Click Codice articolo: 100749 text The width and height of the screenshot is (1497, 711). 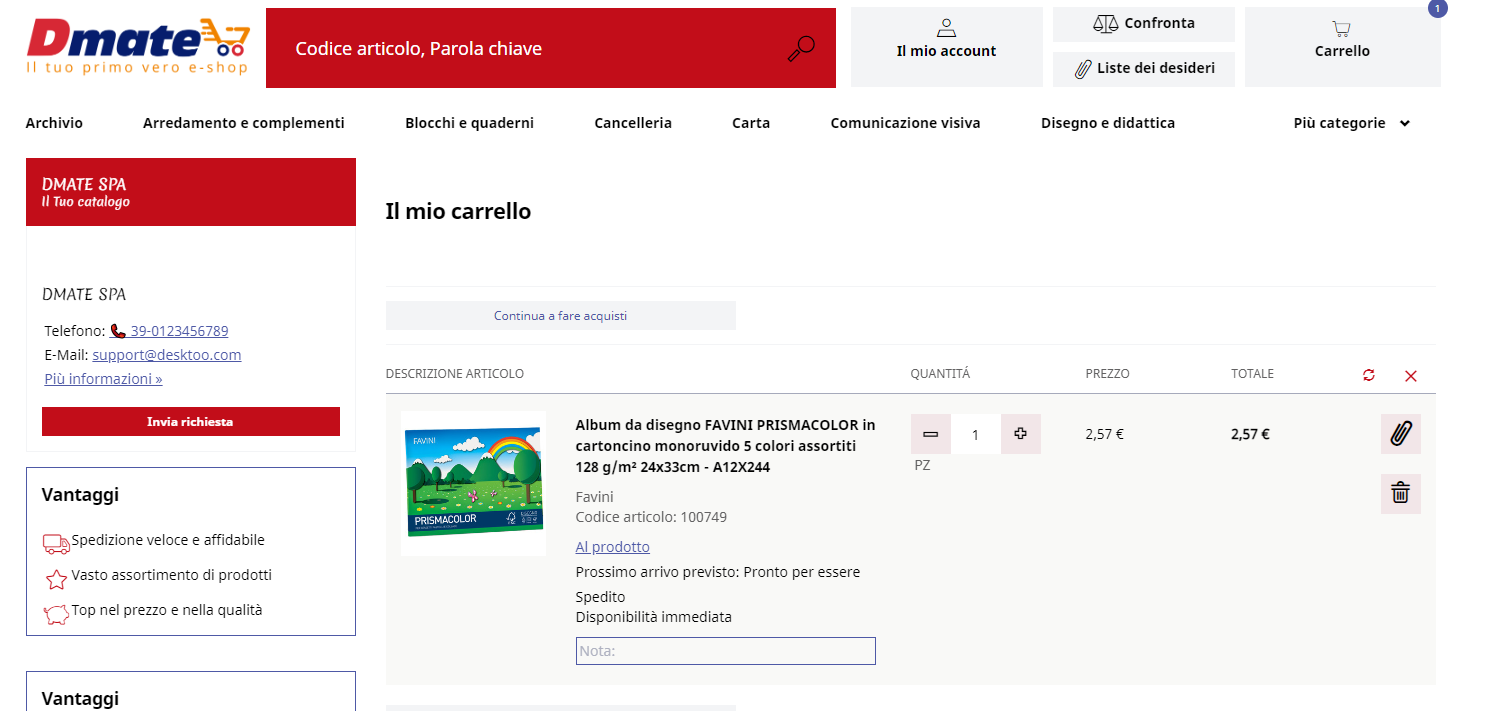[x=651, y=517]
